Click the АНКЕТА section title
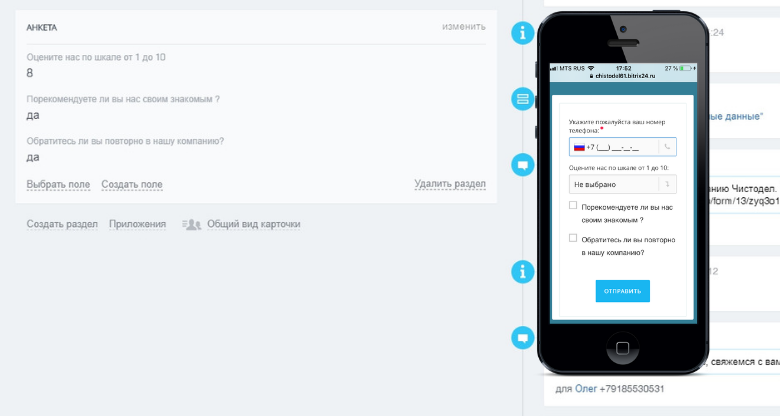The width and height of the screenshot is (780, 416). tap(42, 28)
